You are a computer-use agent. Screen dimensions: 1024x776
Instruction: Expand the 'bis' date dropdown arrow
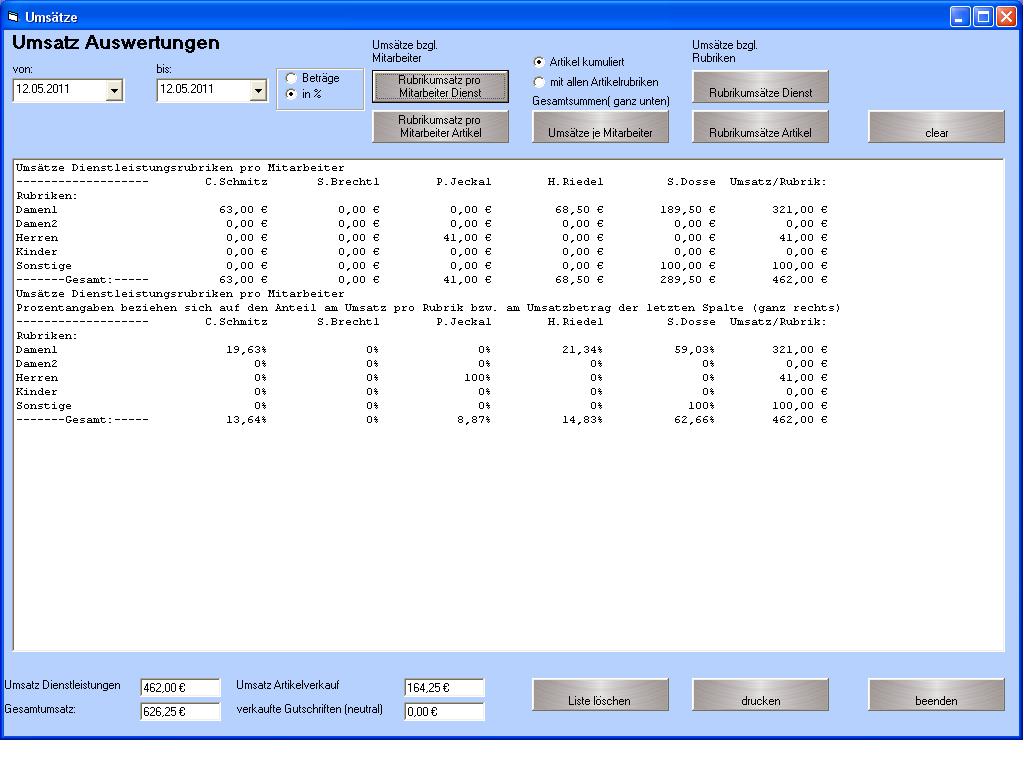coord(258,91)
